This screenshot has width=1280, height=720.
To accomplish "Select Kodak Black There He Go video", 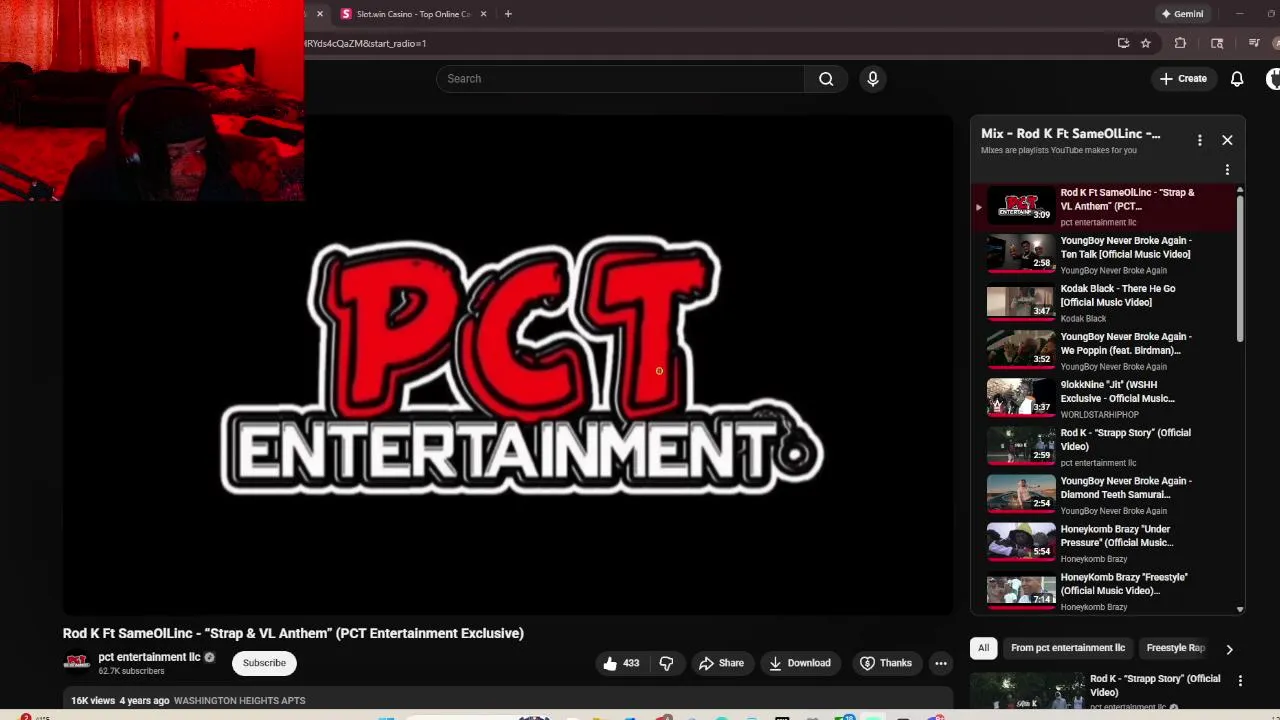I will tap(1104, 303).
